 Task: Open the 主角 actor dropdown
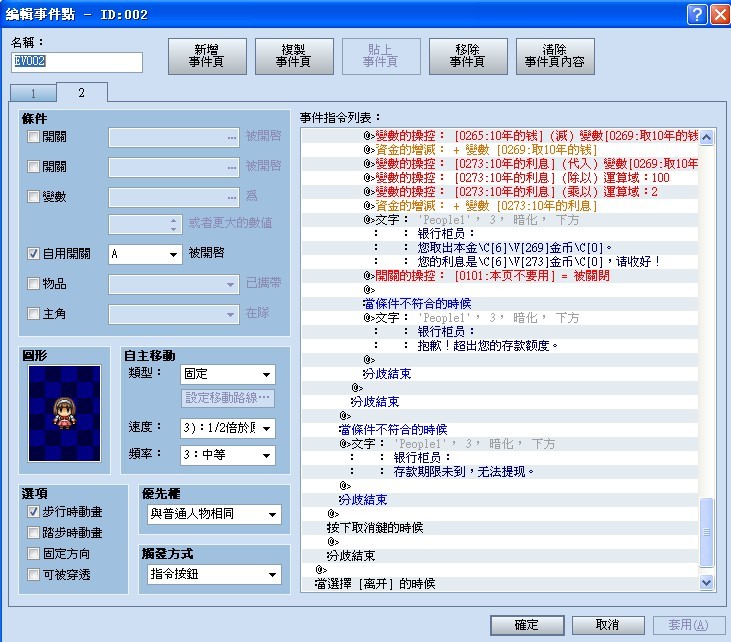coord(174,314)
